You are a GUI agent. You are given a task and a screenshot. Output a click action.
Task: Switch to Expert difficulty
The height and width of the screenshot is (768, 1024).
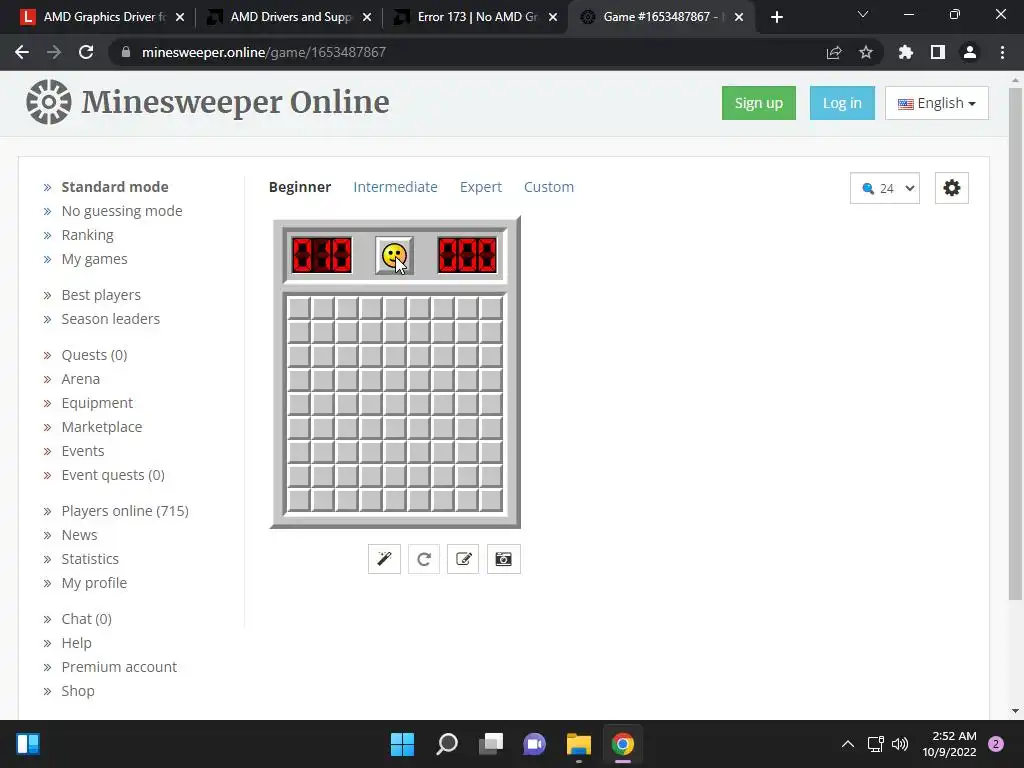[481, 187]
